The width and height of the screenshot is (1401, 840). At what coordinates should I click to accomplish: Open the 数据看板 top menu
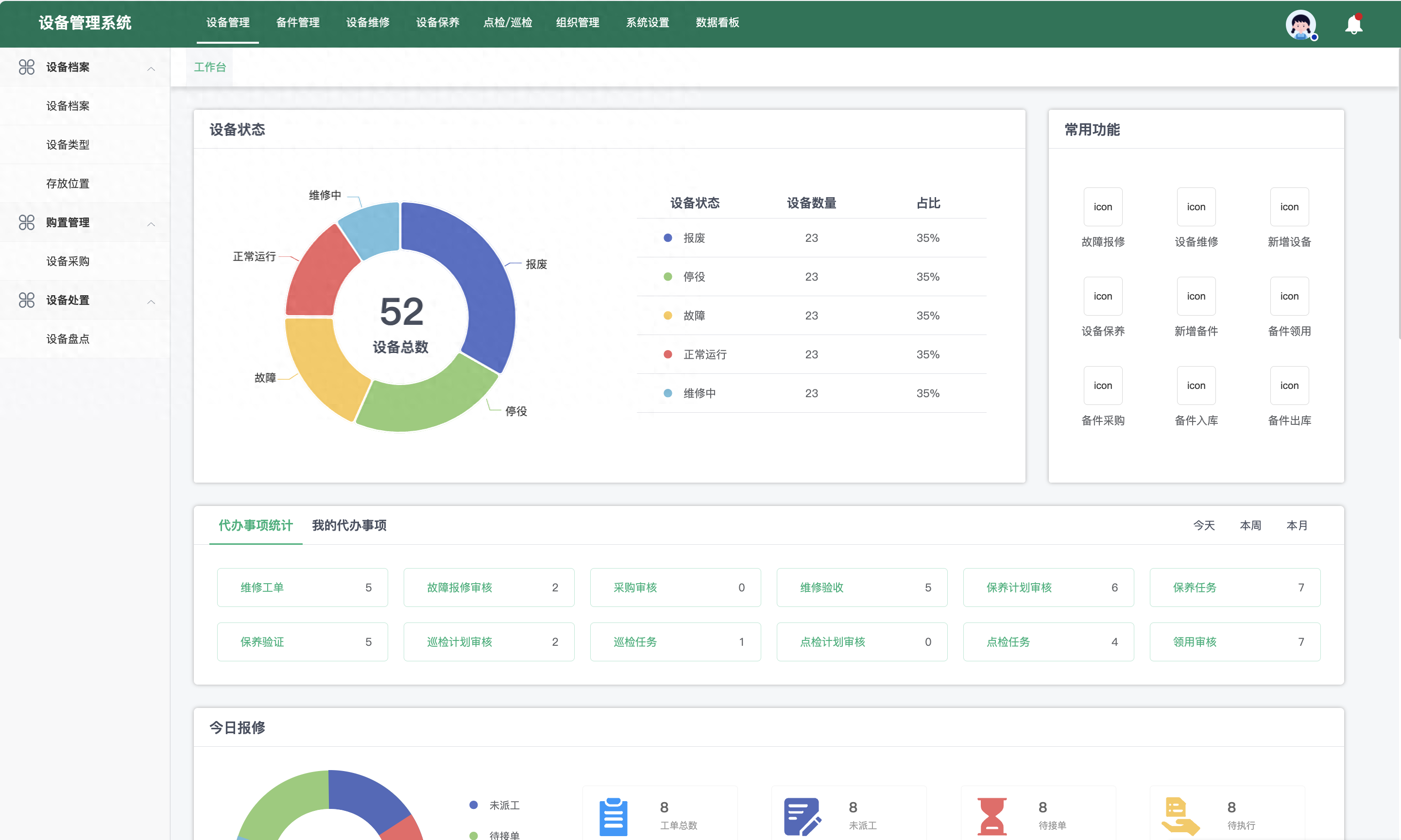[717, 23]
